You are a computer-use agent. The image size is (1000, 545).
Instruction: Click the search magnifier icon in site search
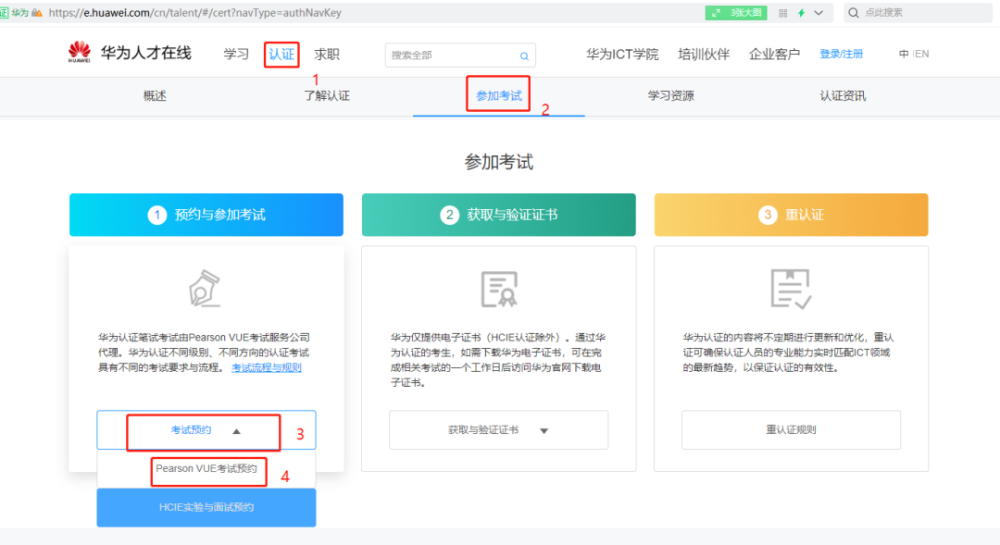(524, 56)
